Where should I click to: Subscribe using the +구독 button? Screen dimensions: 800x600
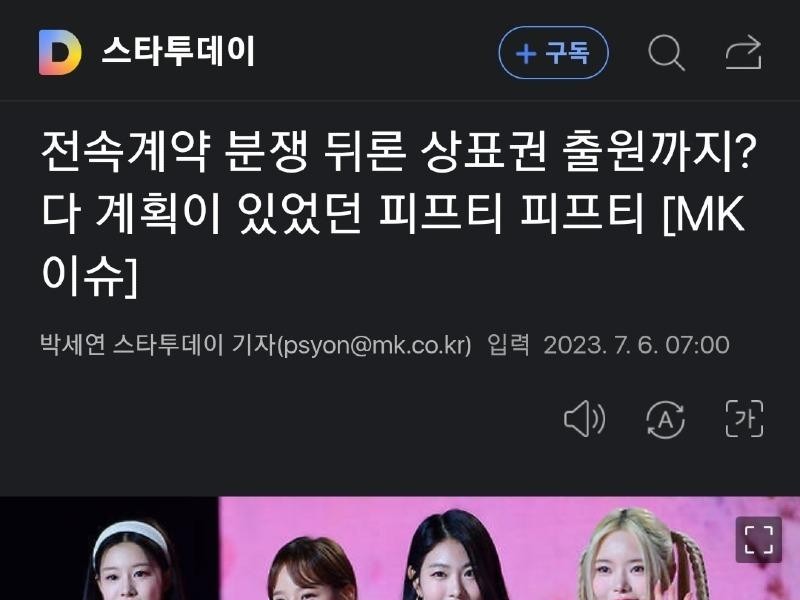554,53
